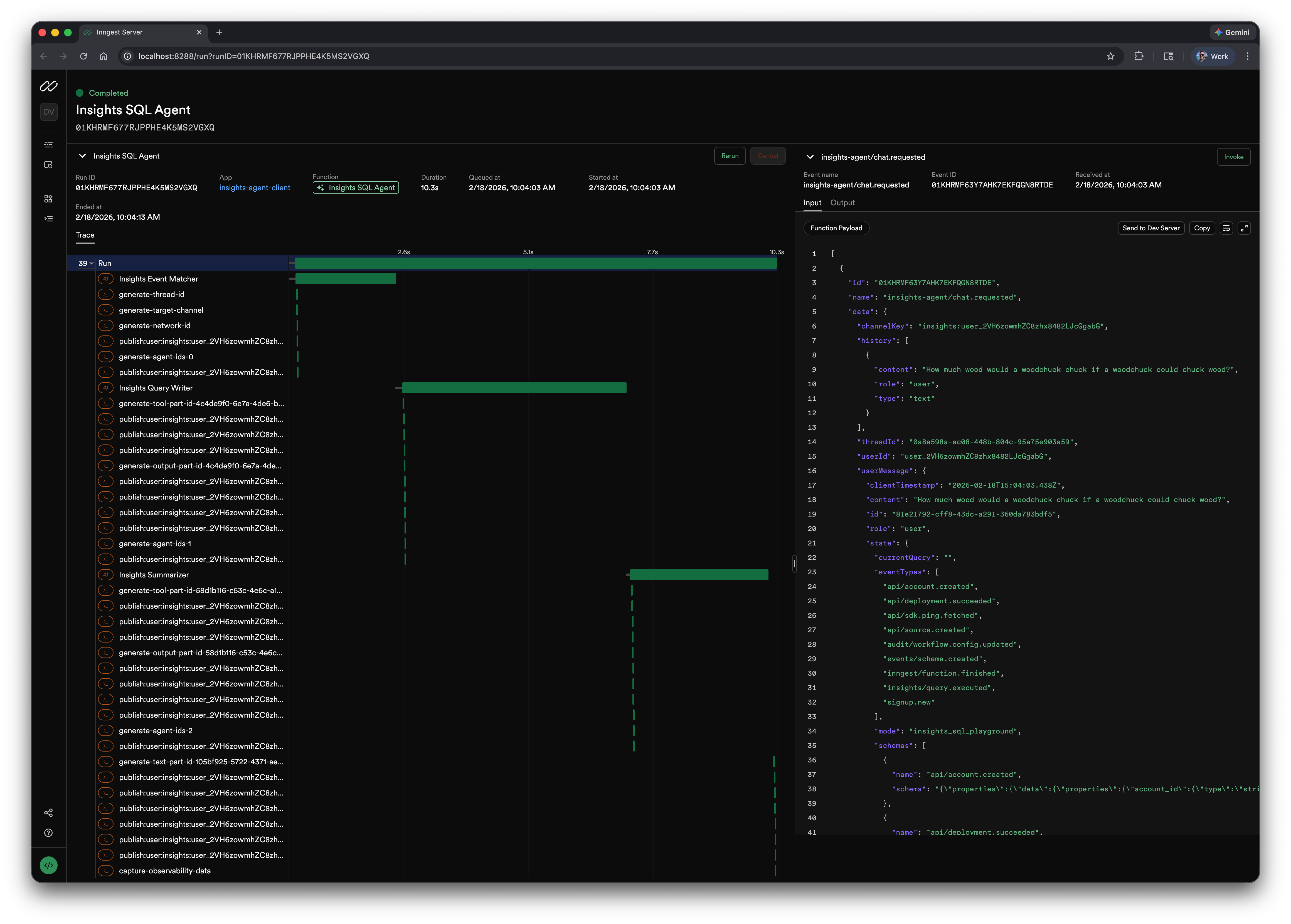Select the capture-observability-data trace step
This screenshot has height=924, width=1291.
click(x=164, y=871)
